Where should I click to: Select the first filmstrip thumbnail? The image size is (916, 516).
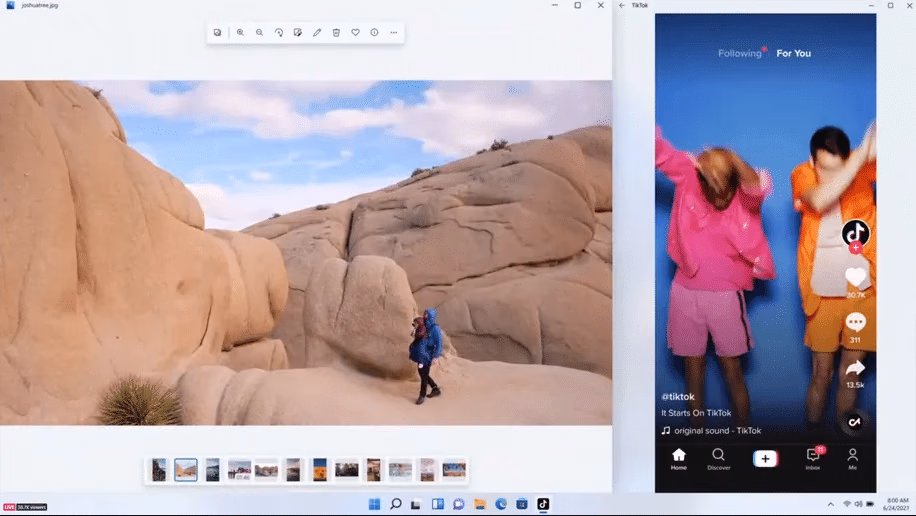159,470
